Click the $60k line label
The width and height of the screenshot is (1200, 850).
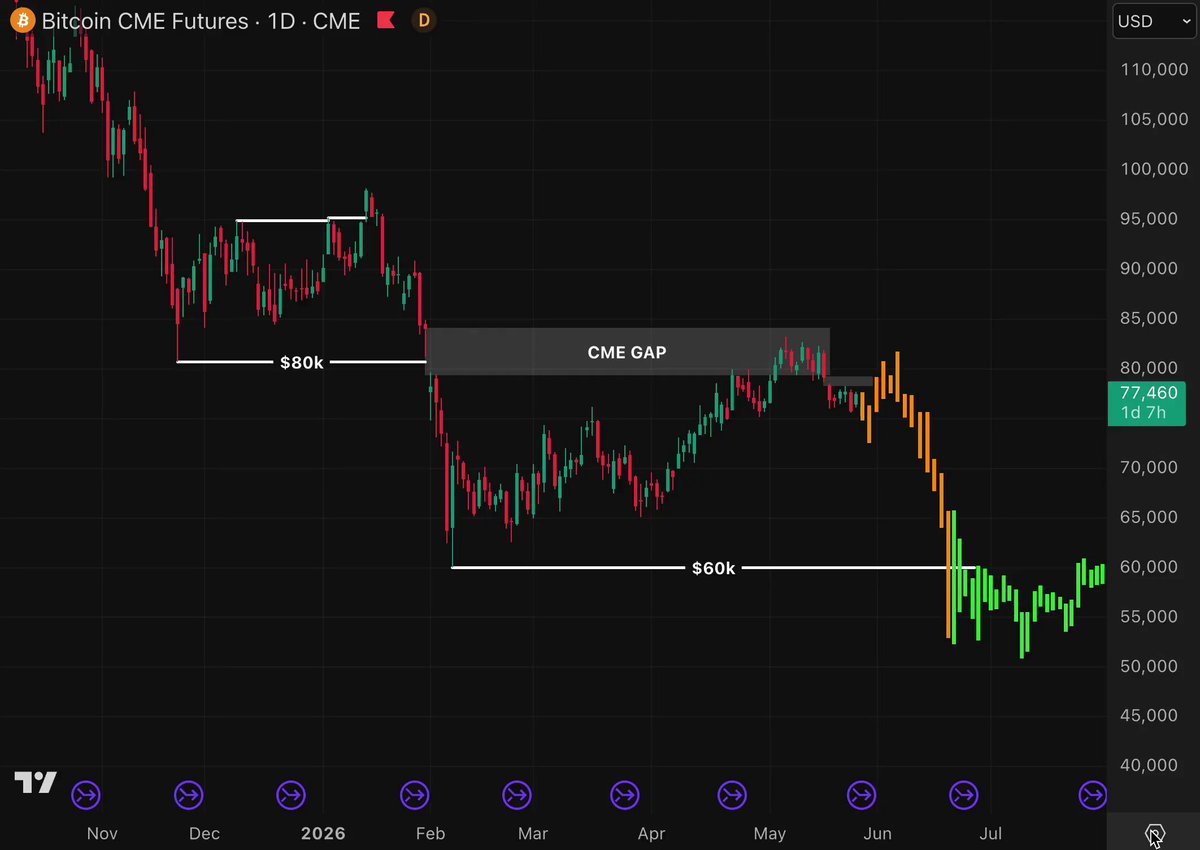(714, 568)
